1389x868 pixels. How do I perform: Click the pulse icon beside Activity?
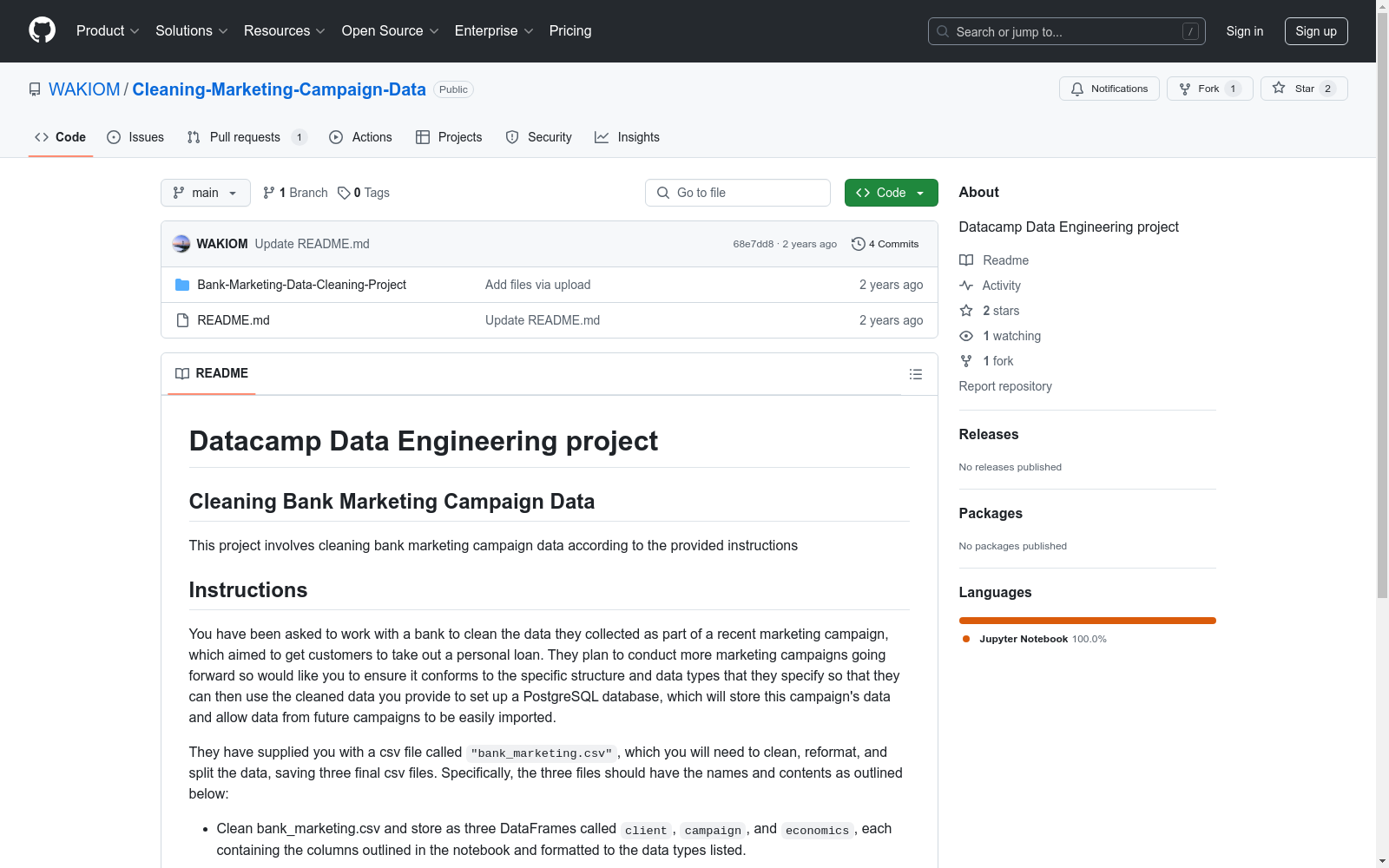pyautogui.click(x=966, y=286)
